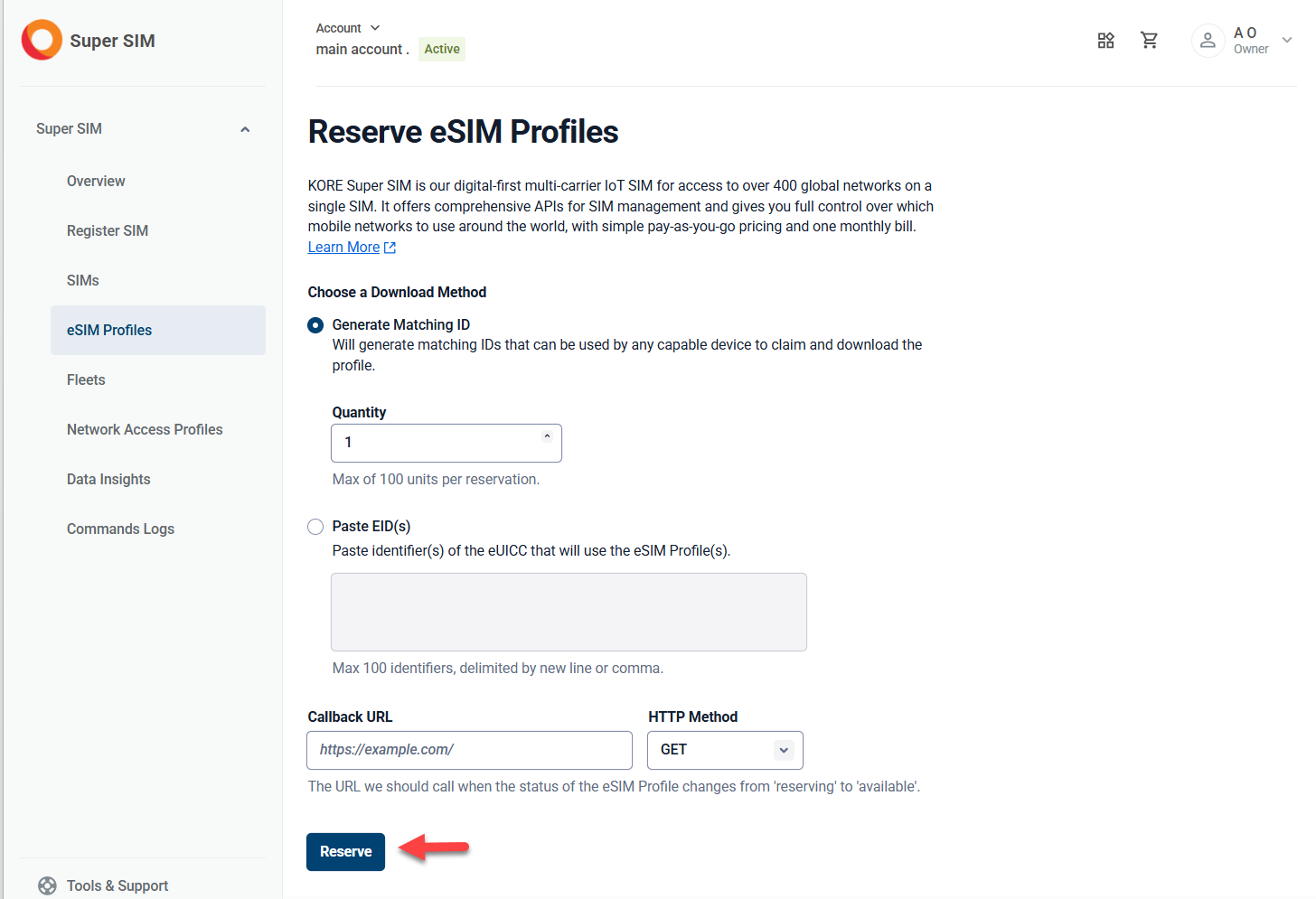
Task: Open Network Access Profiles page
Action: [145, 430]
